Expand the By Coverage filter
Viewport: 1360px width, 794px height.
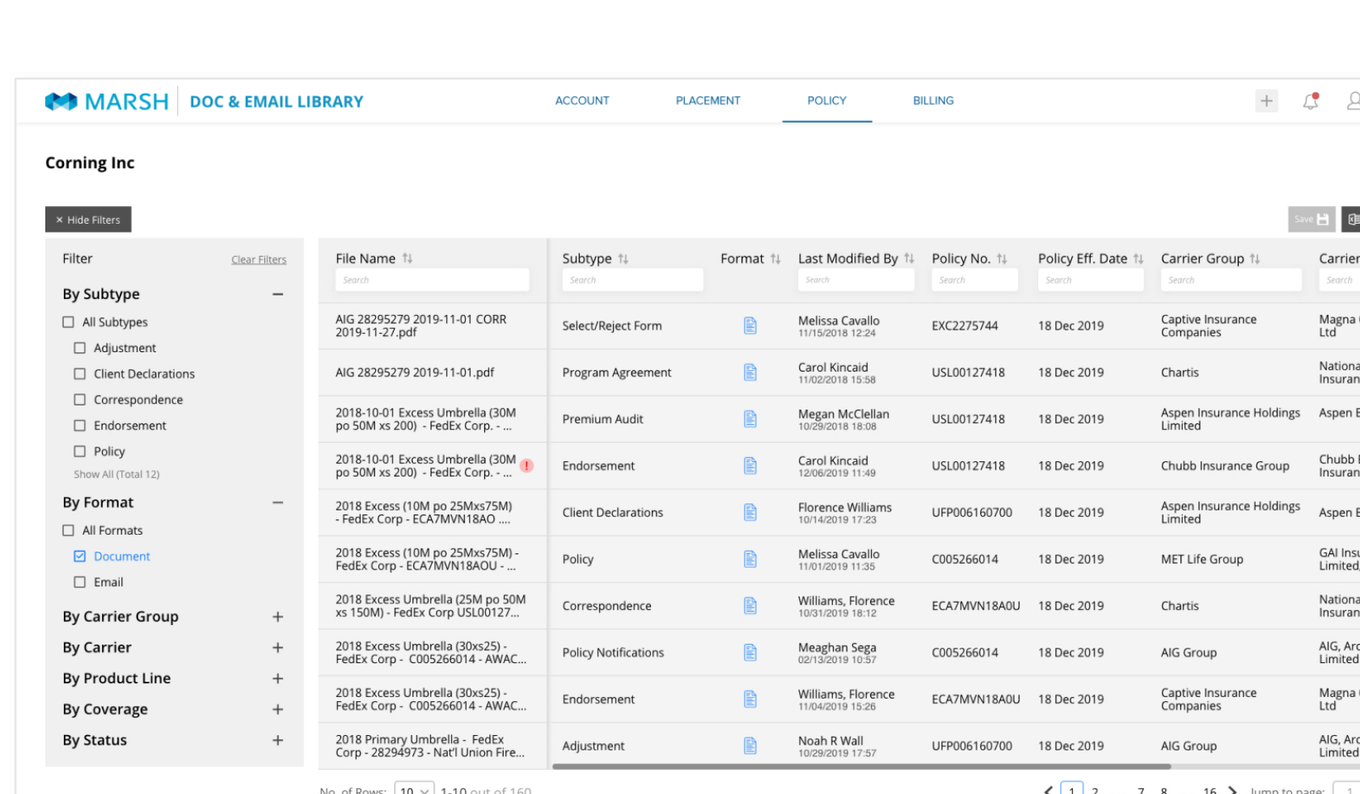(278, 710)
